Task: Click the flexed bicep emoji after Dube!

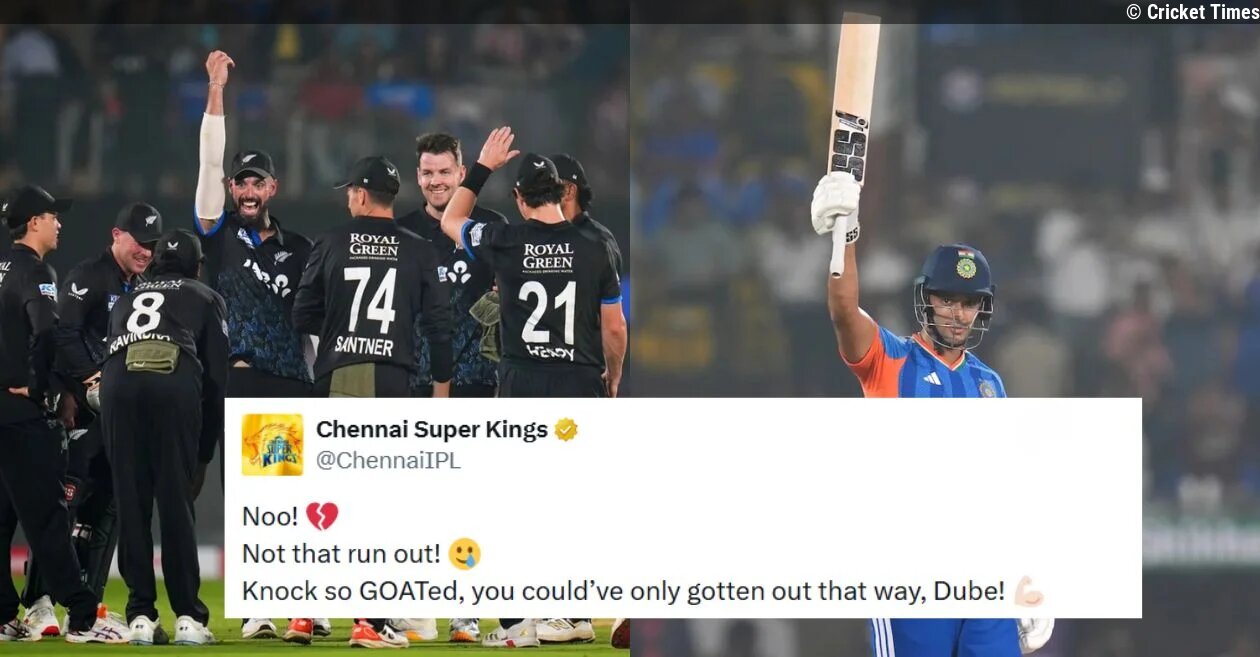Action: coord(1029,592)
